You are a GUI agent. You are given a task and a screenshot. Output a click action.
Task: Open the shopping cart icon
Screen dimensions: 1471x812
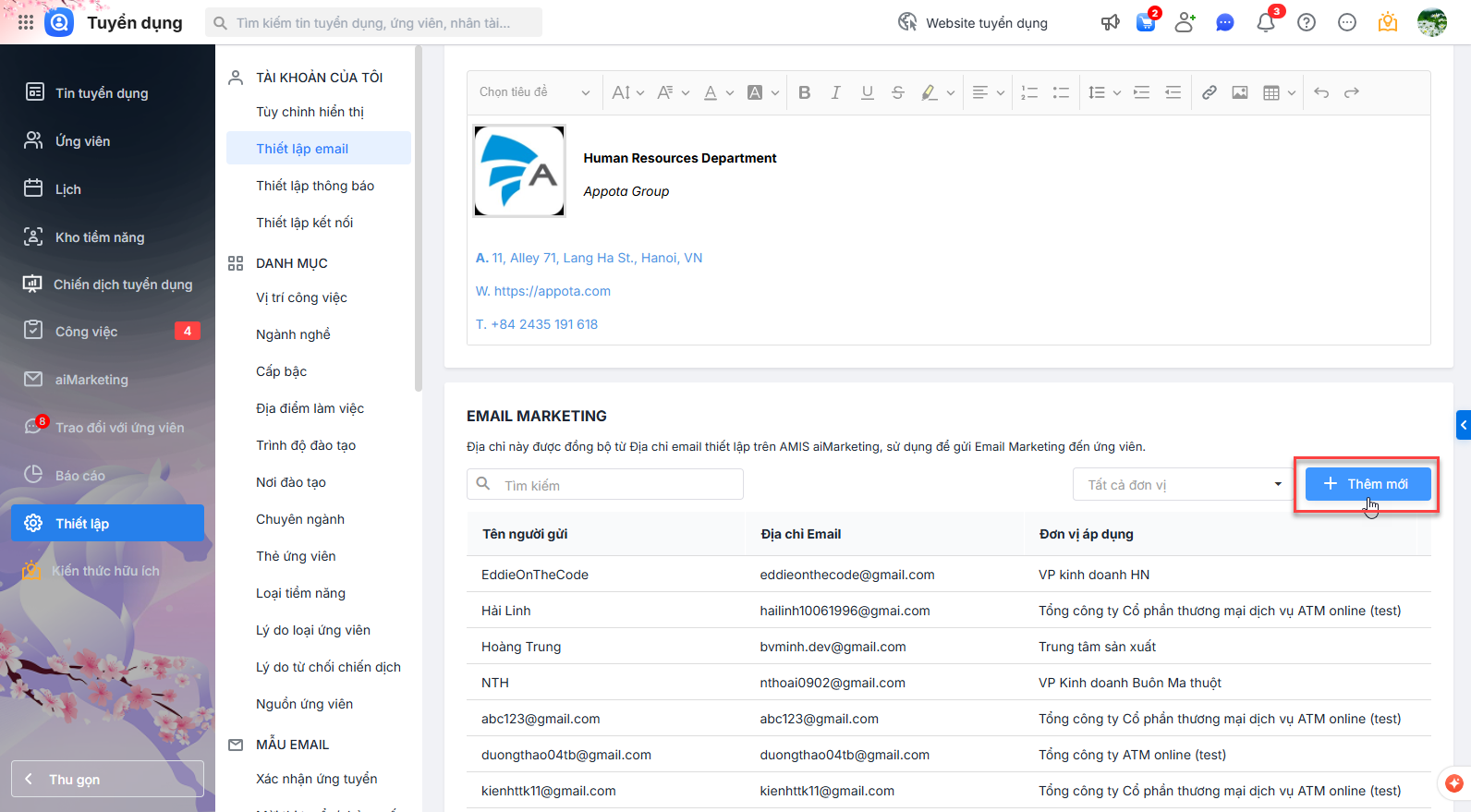point(1146,23)
